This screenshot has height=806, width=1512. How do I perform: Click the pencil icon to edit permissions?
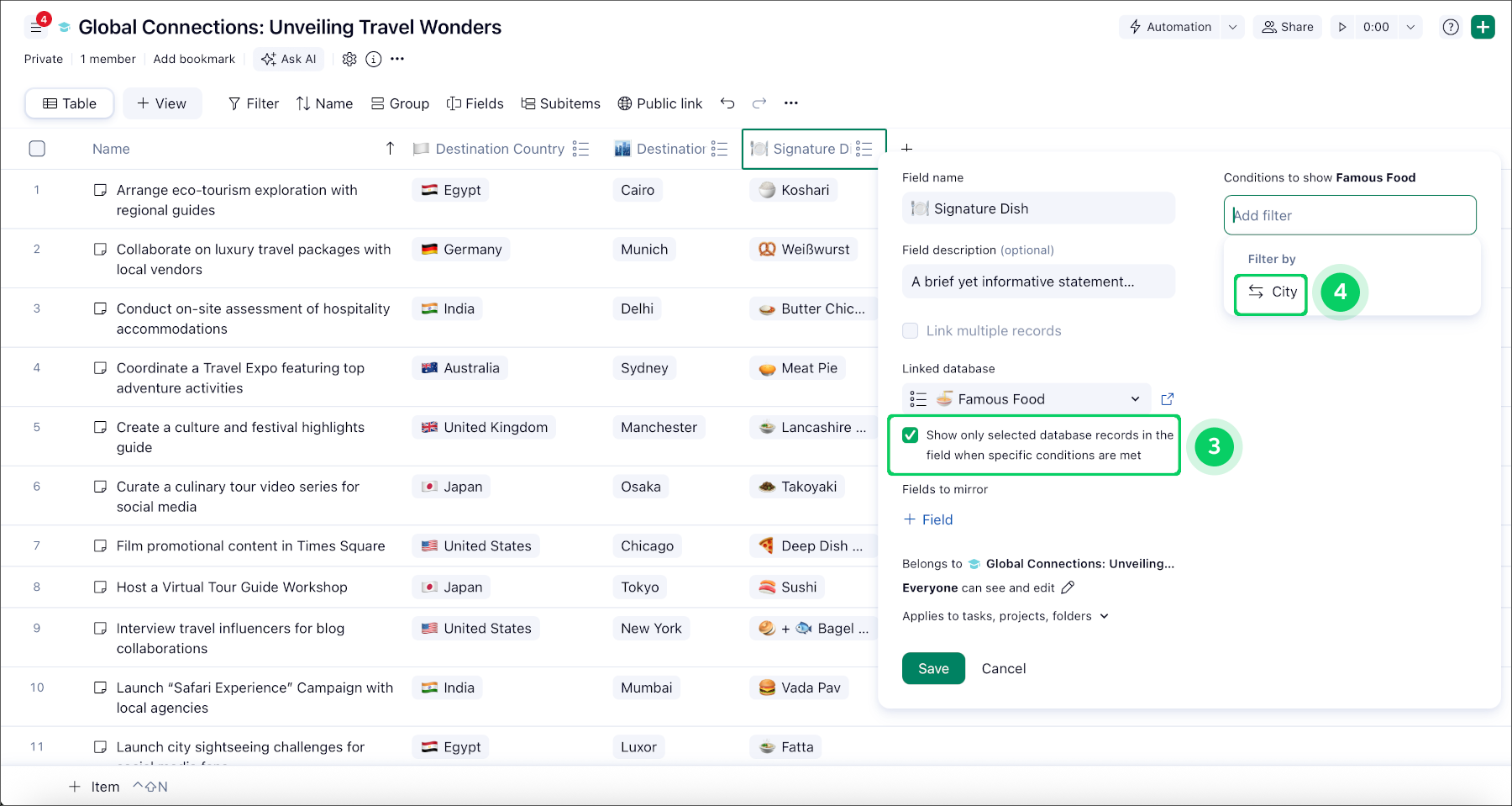tap(1068, 587)
